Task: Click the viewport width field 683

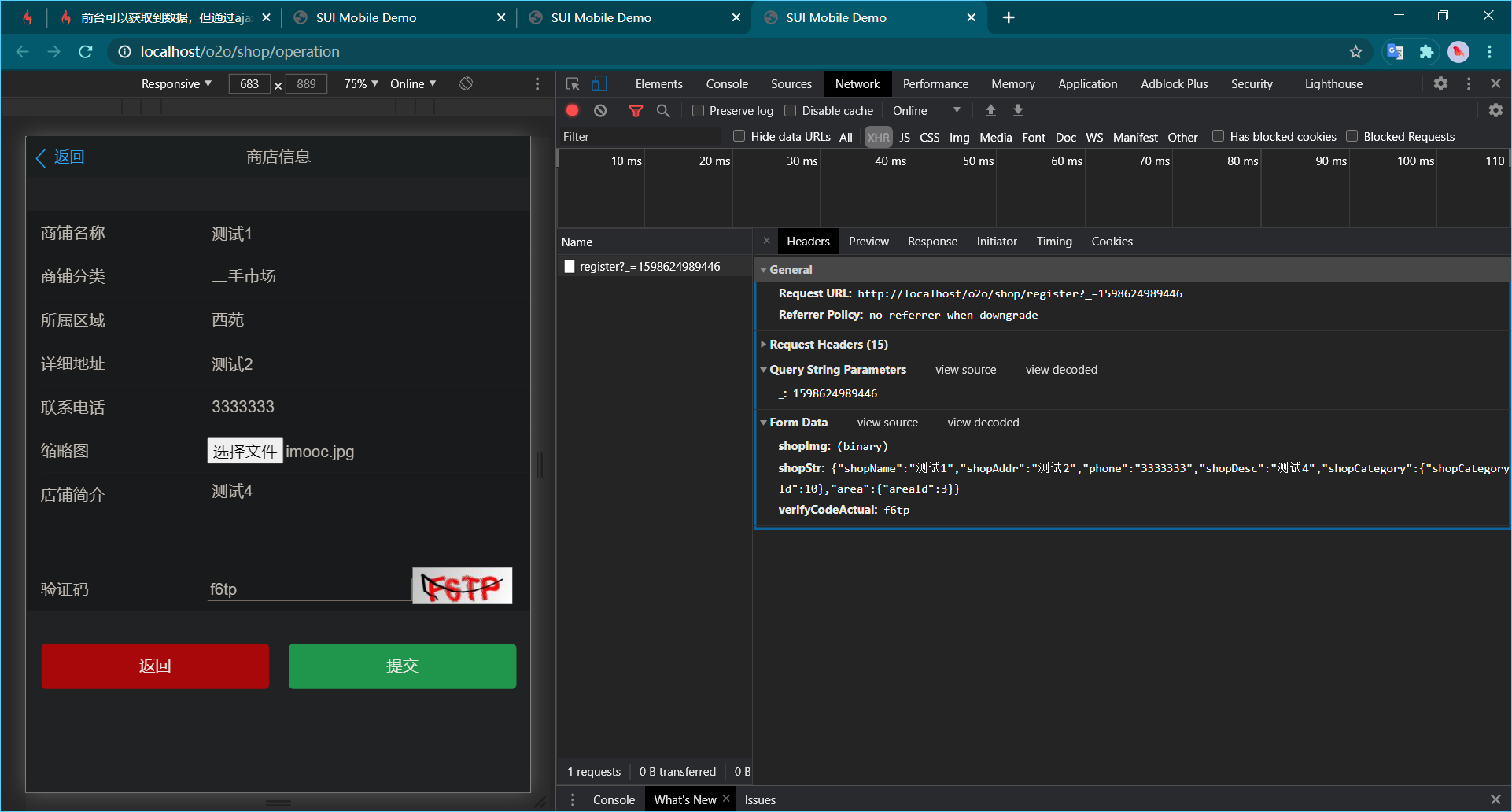Action: click(x=249, y=83)
